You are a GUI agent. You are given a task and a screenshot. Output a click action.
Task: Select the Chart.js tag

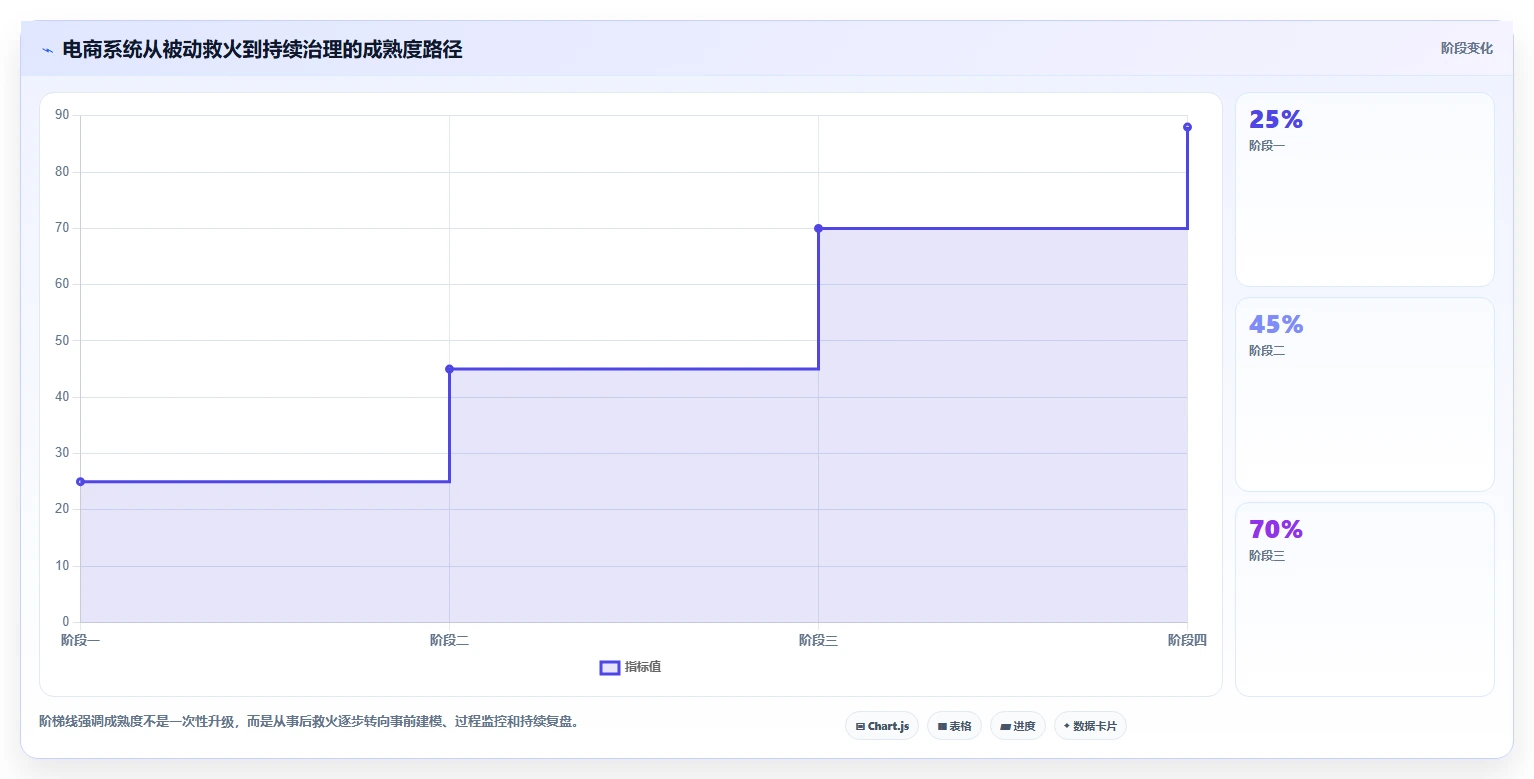coord(882,726)
